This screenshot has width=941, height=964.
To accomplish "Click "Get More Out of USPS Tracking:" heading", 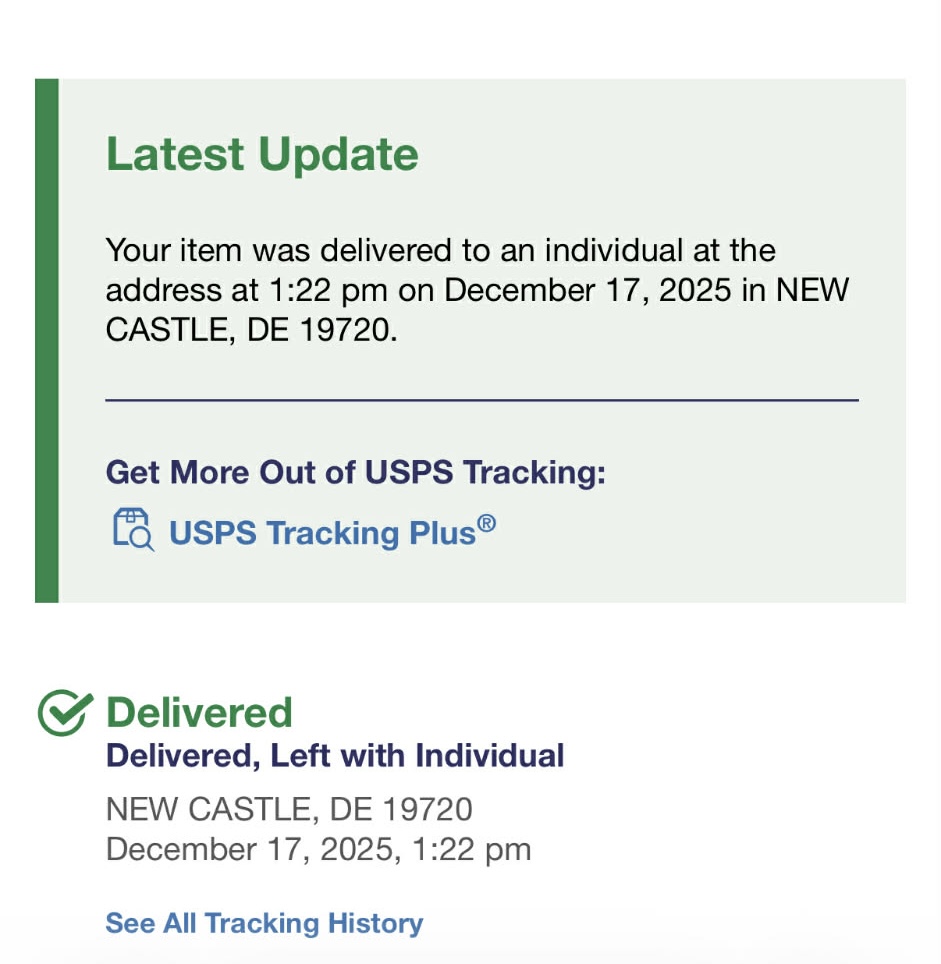I will click(356, 472).
